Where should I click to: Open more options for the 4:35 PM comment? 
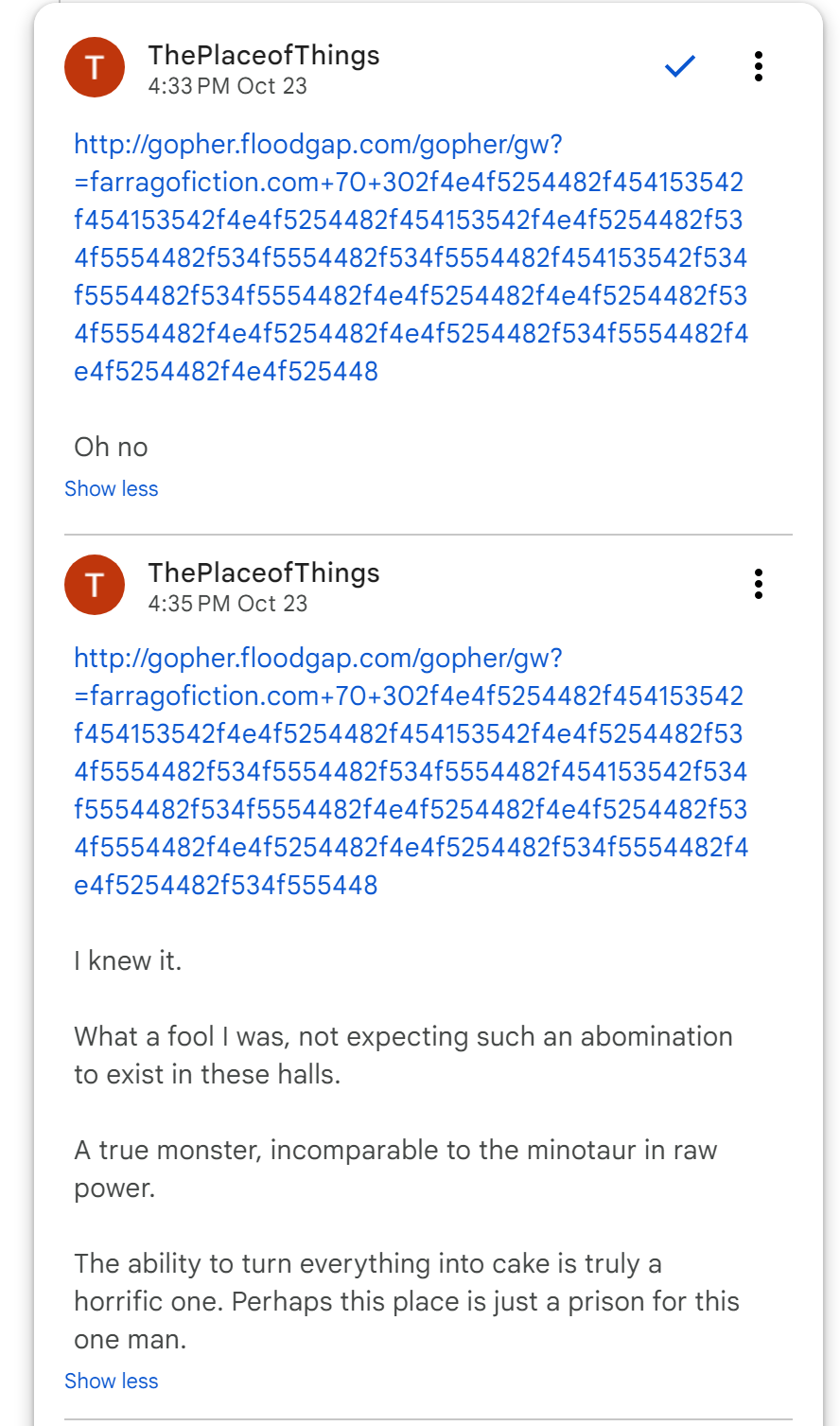758,584
